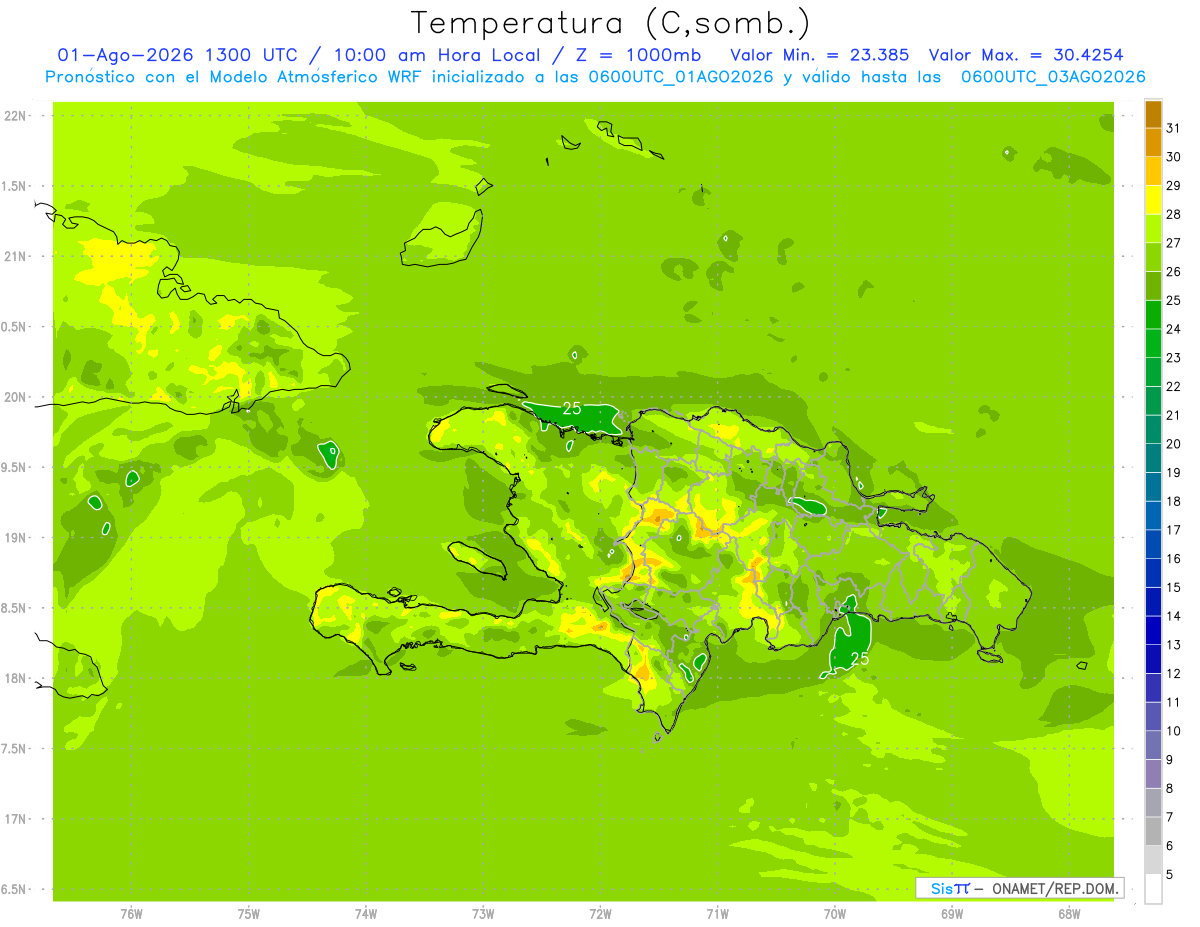Pick the blue colorbar segment between 16 and 17
The height and width of the screenshot is (927, 1200).
tap(1153, 544)
